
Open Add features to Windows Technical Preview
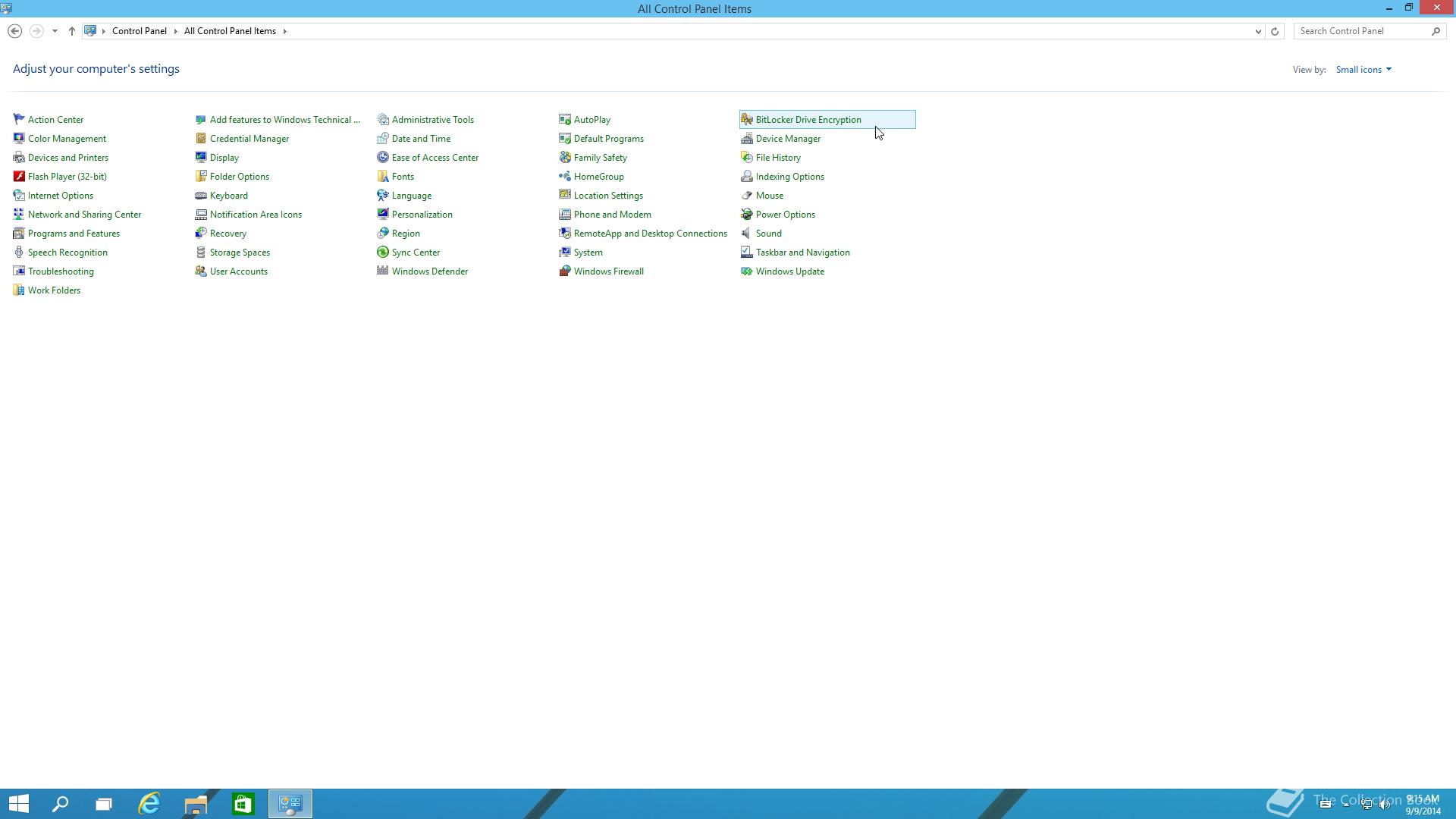[x=284, y=119]
